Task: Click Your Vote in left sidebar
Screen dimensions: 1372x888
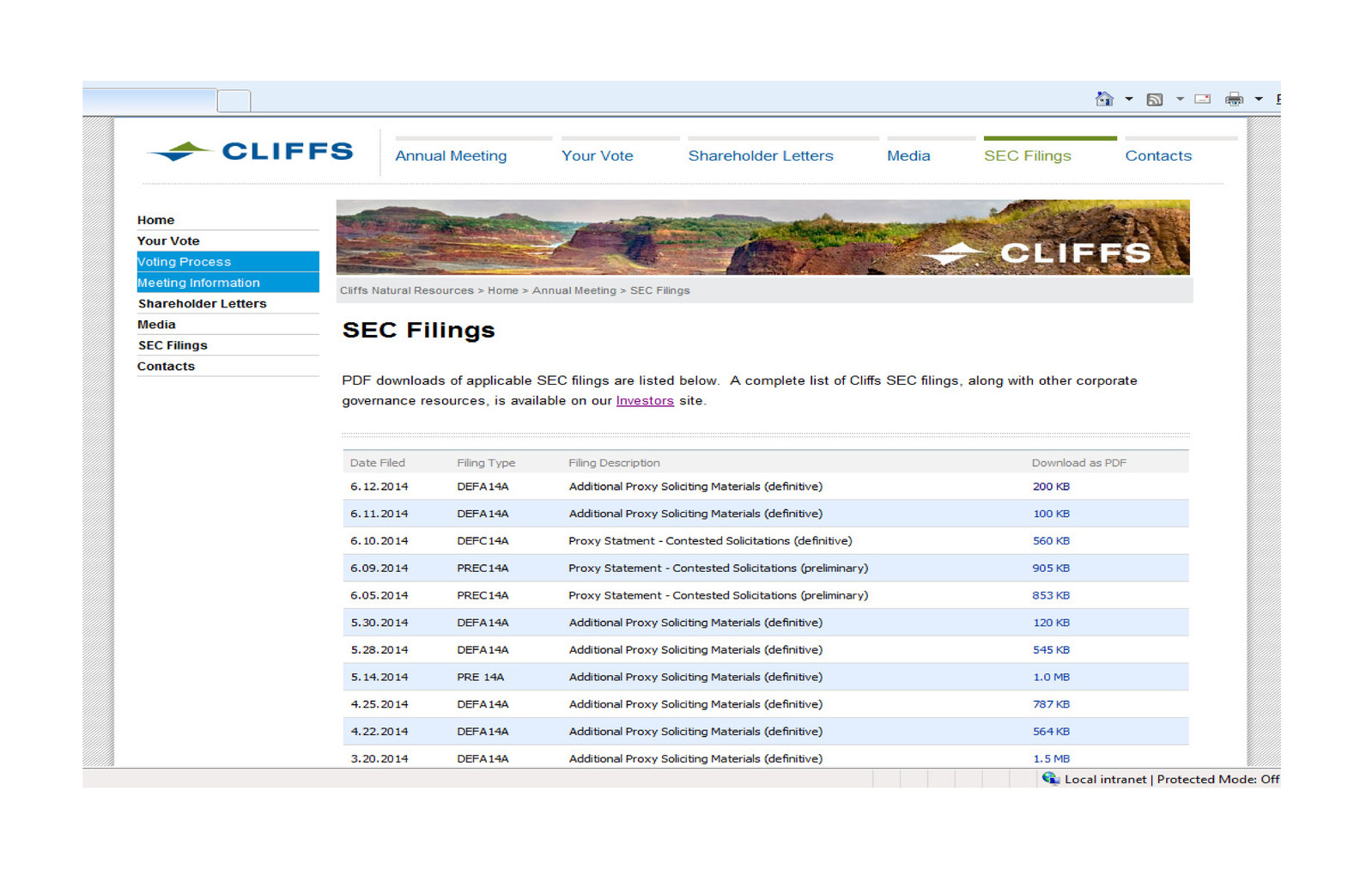Action: 168,240
